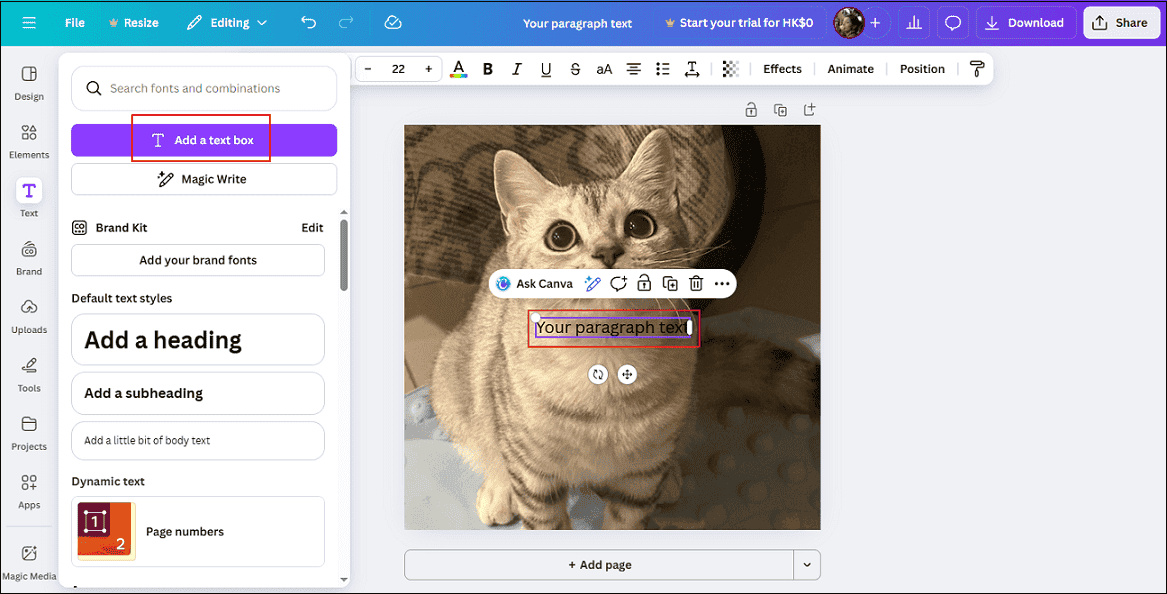Click the fonts search field

(203, 88)
